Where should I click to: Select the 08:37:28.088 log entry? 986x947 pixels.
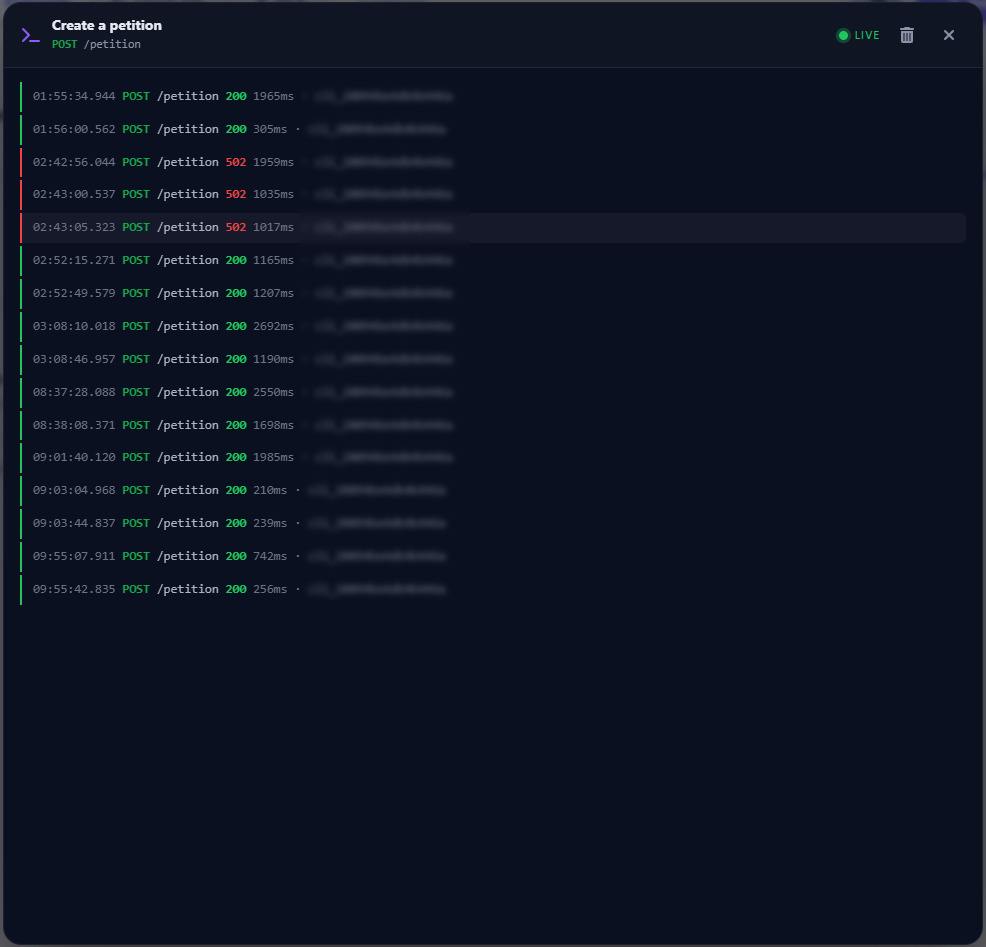click(x=493, y=392)
